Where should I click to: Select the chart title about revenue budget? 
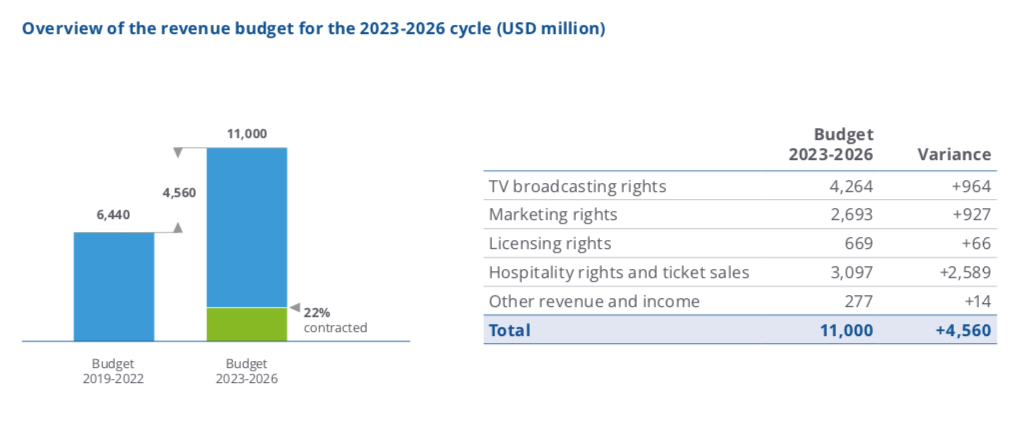314,29
